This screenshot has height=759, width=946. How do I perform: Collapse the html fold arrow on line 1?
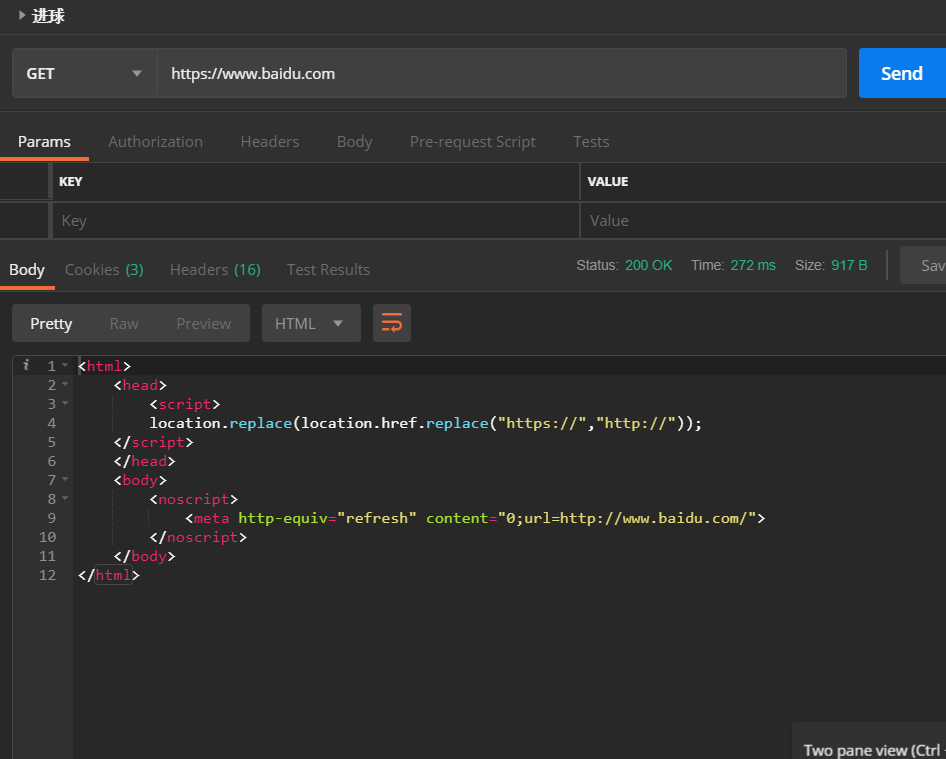[65, 365]
